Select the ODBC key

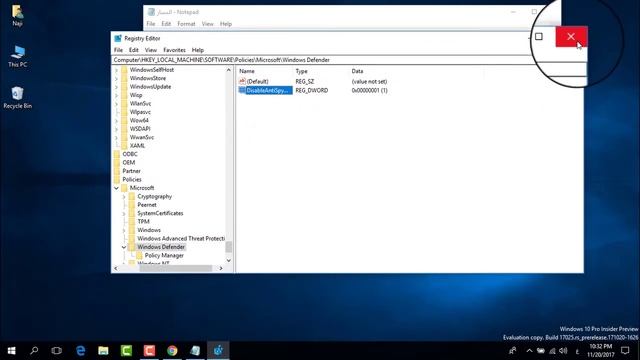[x=130, y=154]
